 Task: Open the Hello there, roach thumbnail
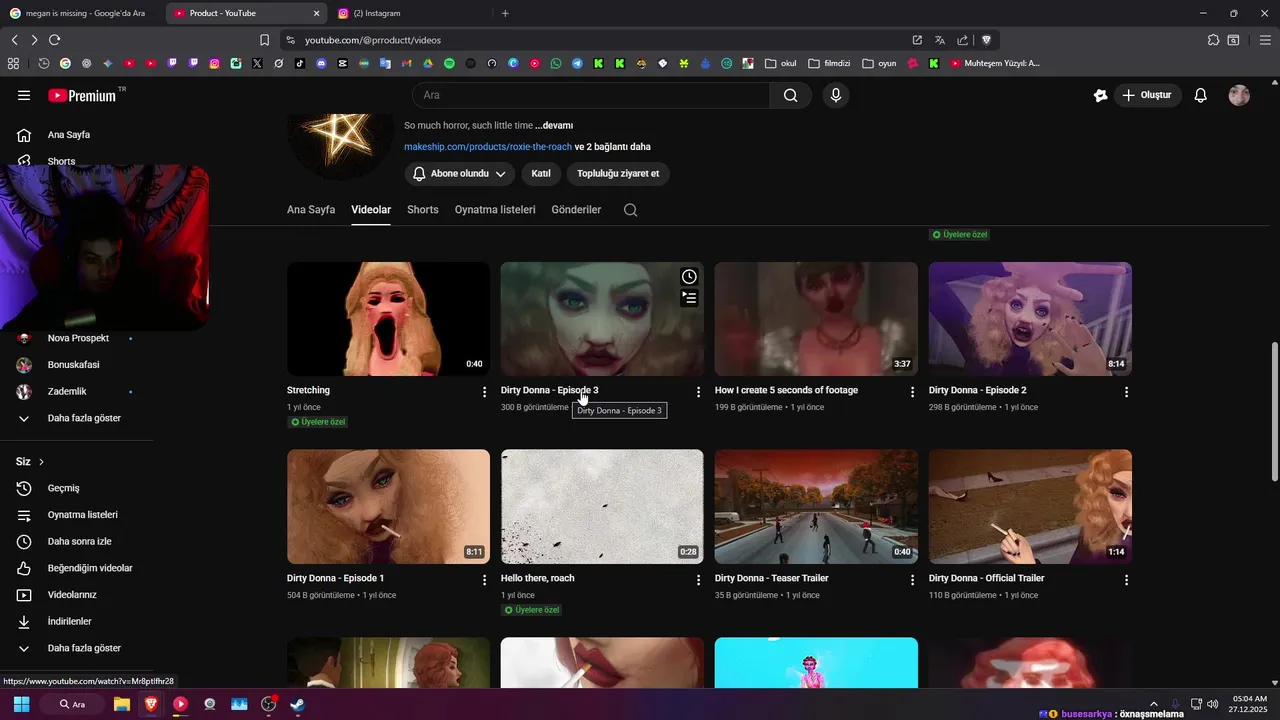[x=602, y=507]
